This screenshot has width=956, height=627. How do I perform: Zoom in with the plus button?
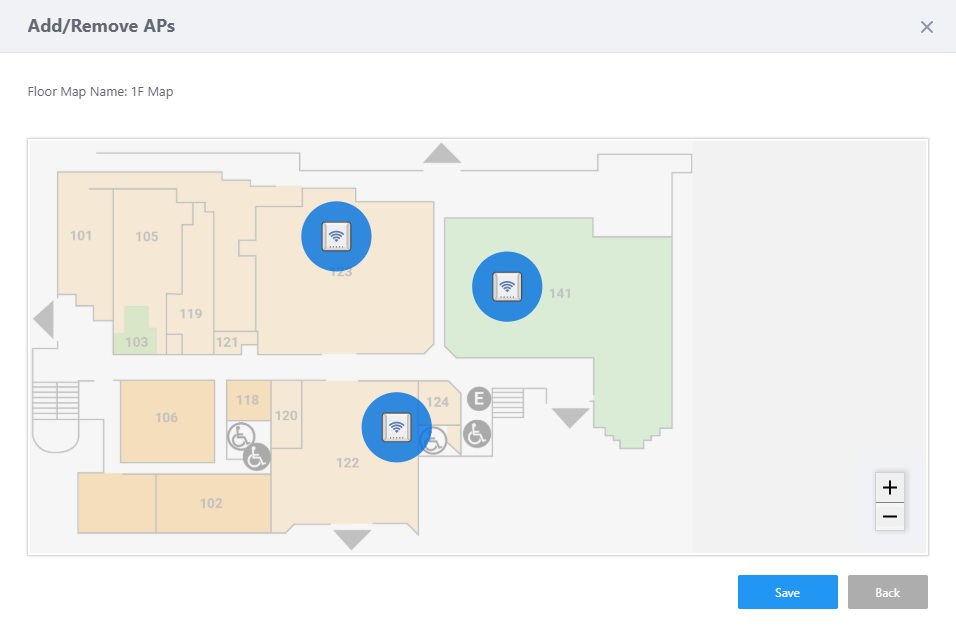[890, 488]
